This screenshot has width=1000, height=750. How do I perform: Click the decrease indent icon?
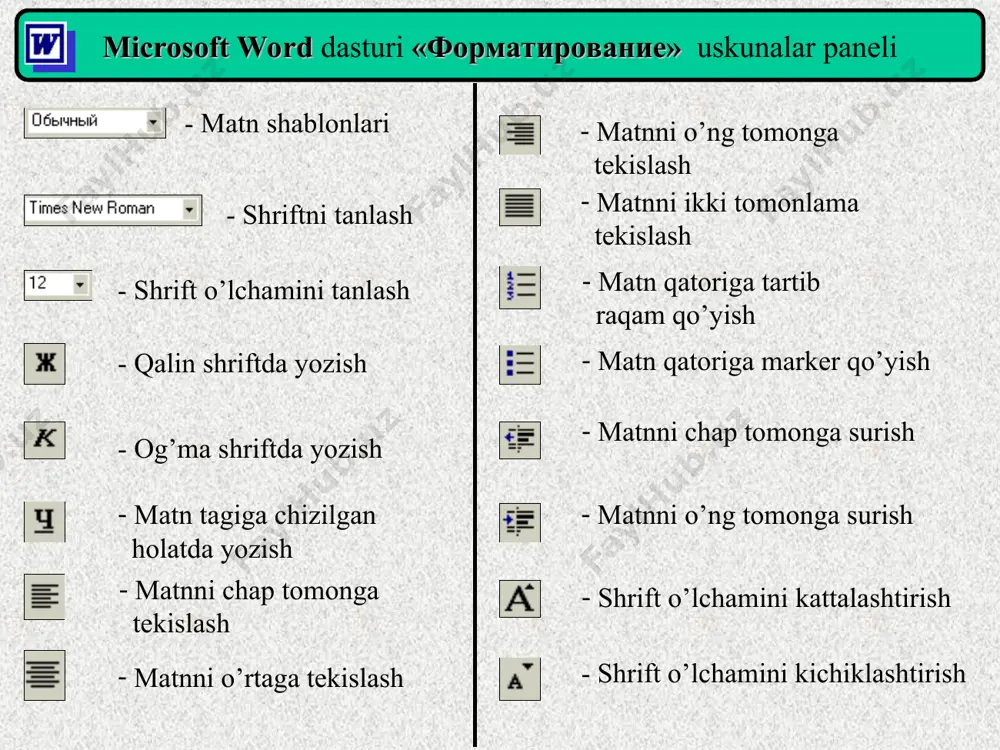coord(520,440)
